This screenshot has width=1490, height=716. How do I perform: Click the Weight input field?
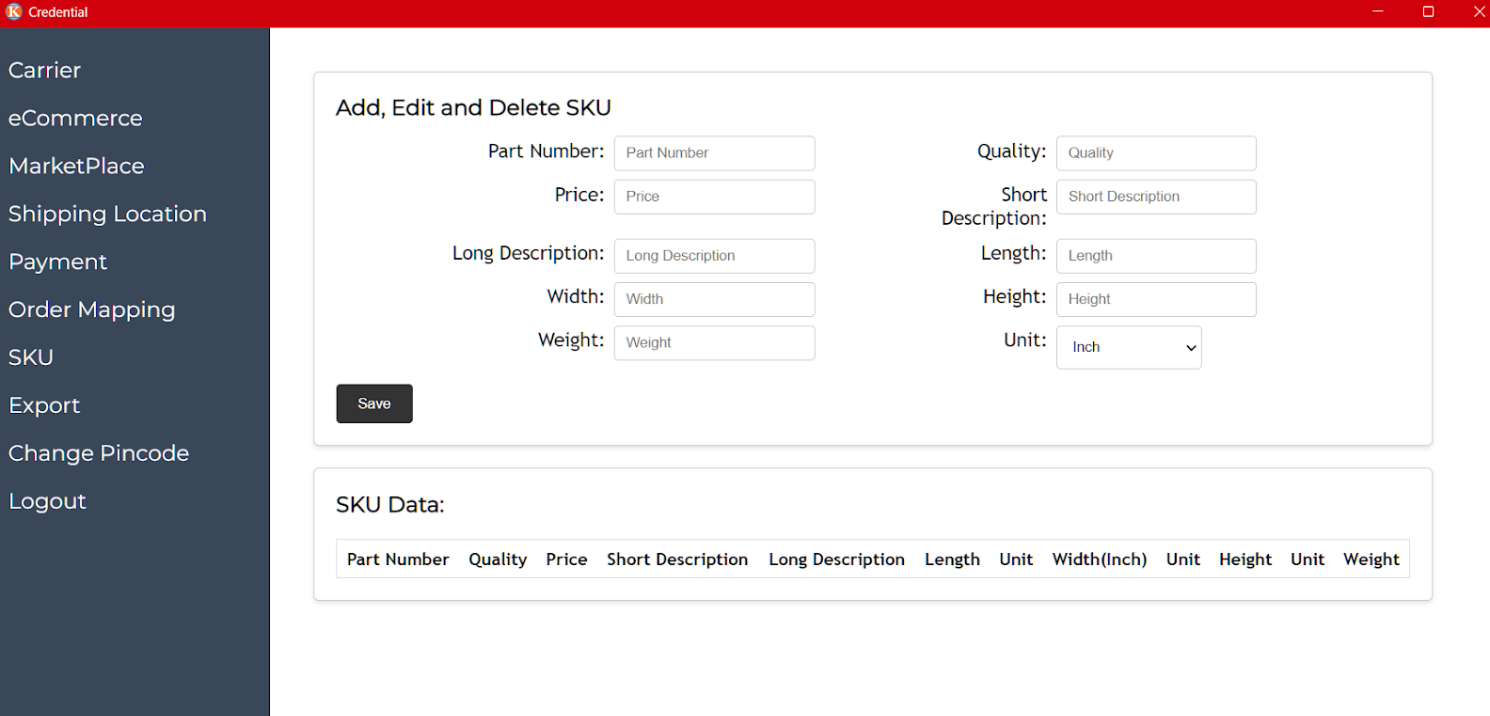click(x=714, y=343)
